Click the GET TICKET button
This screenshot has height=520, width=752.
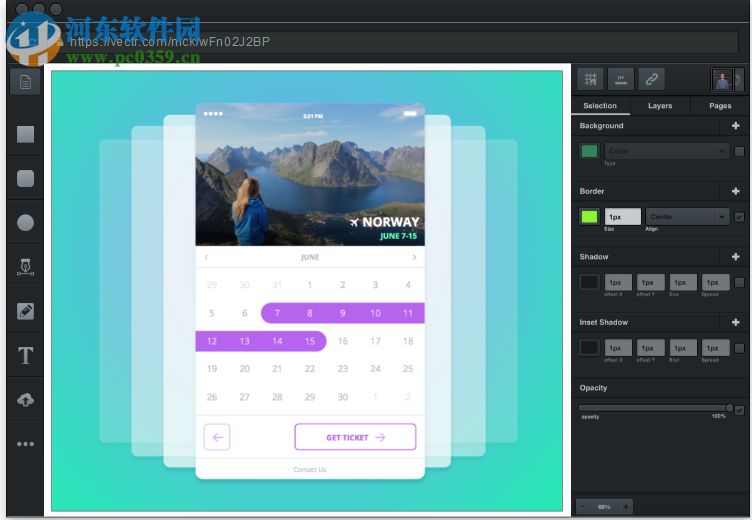tap(355, 437)
